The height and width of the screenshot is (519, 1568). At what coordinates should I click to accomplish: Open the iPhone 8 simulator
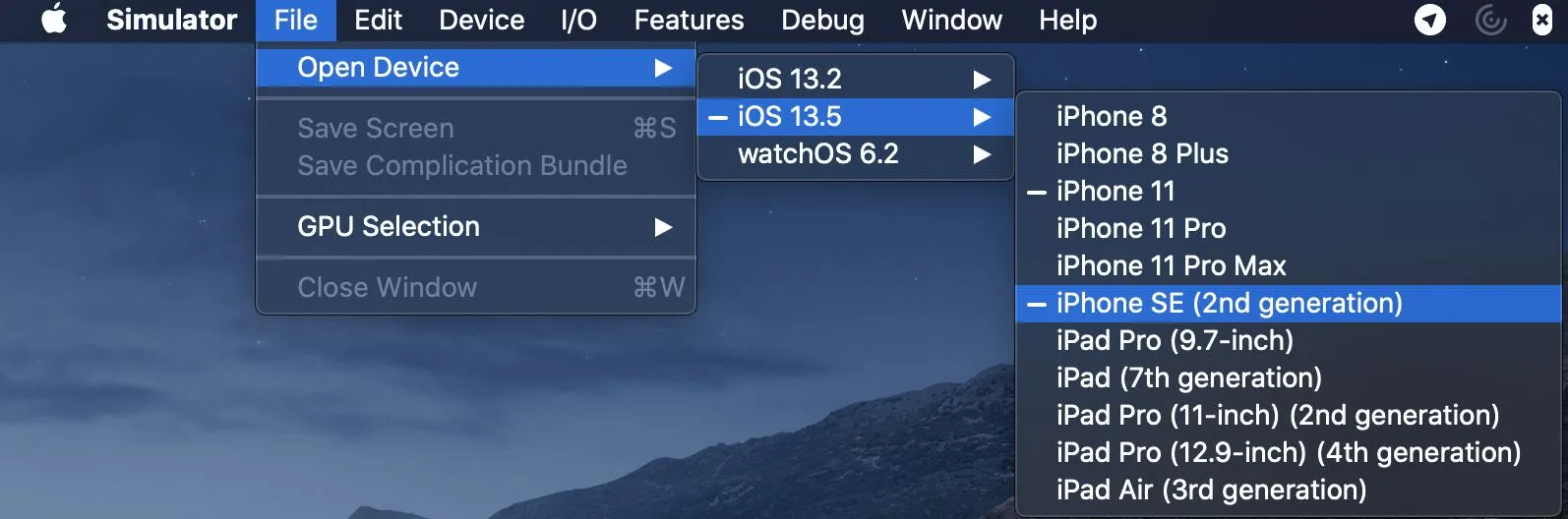pyautogui.click(x=1288, y=116)
